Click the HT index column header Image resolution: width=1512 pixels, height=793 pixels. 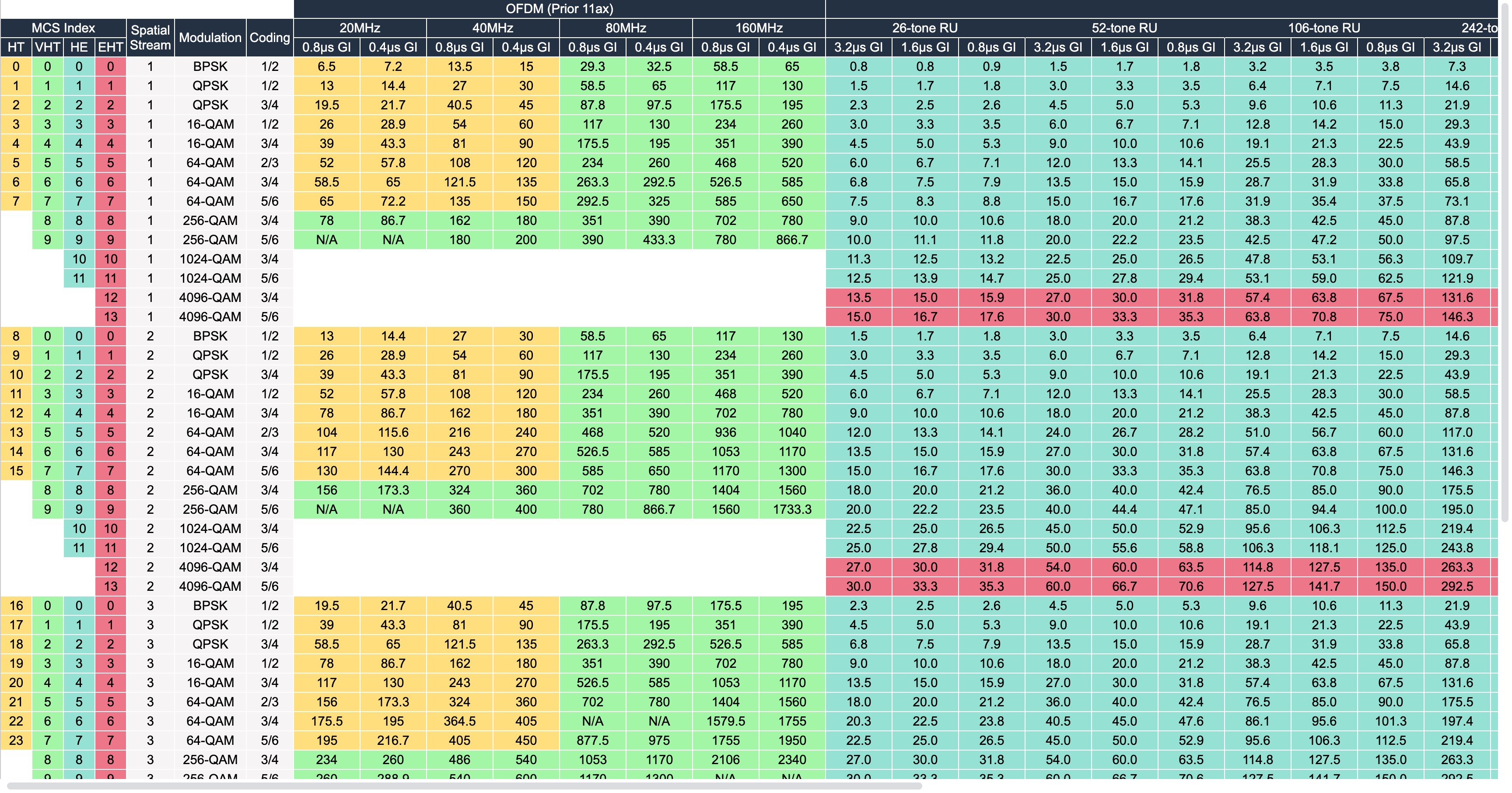click(16, 48)
